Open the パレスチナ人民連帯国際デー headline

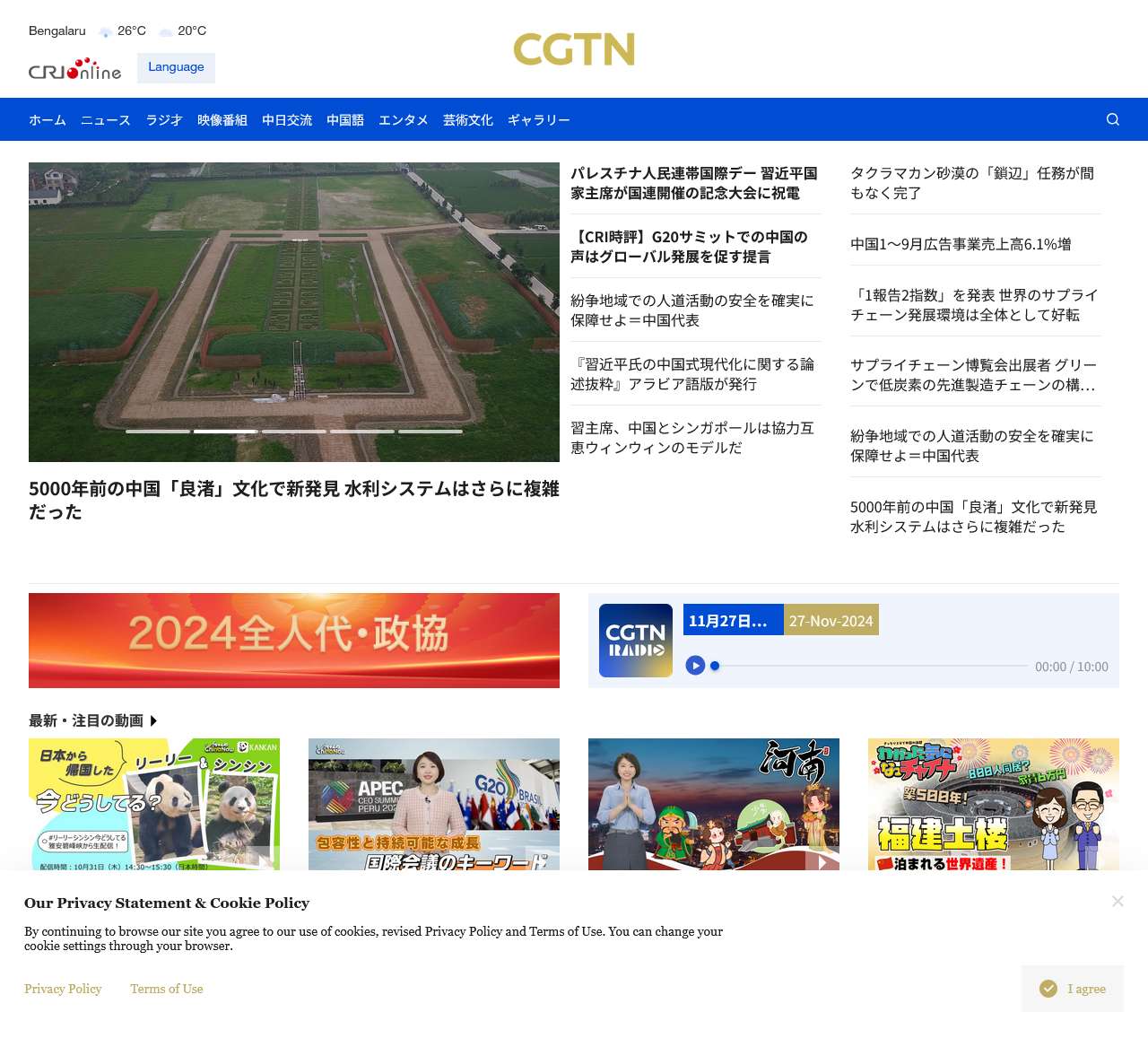tap(694, 183)
